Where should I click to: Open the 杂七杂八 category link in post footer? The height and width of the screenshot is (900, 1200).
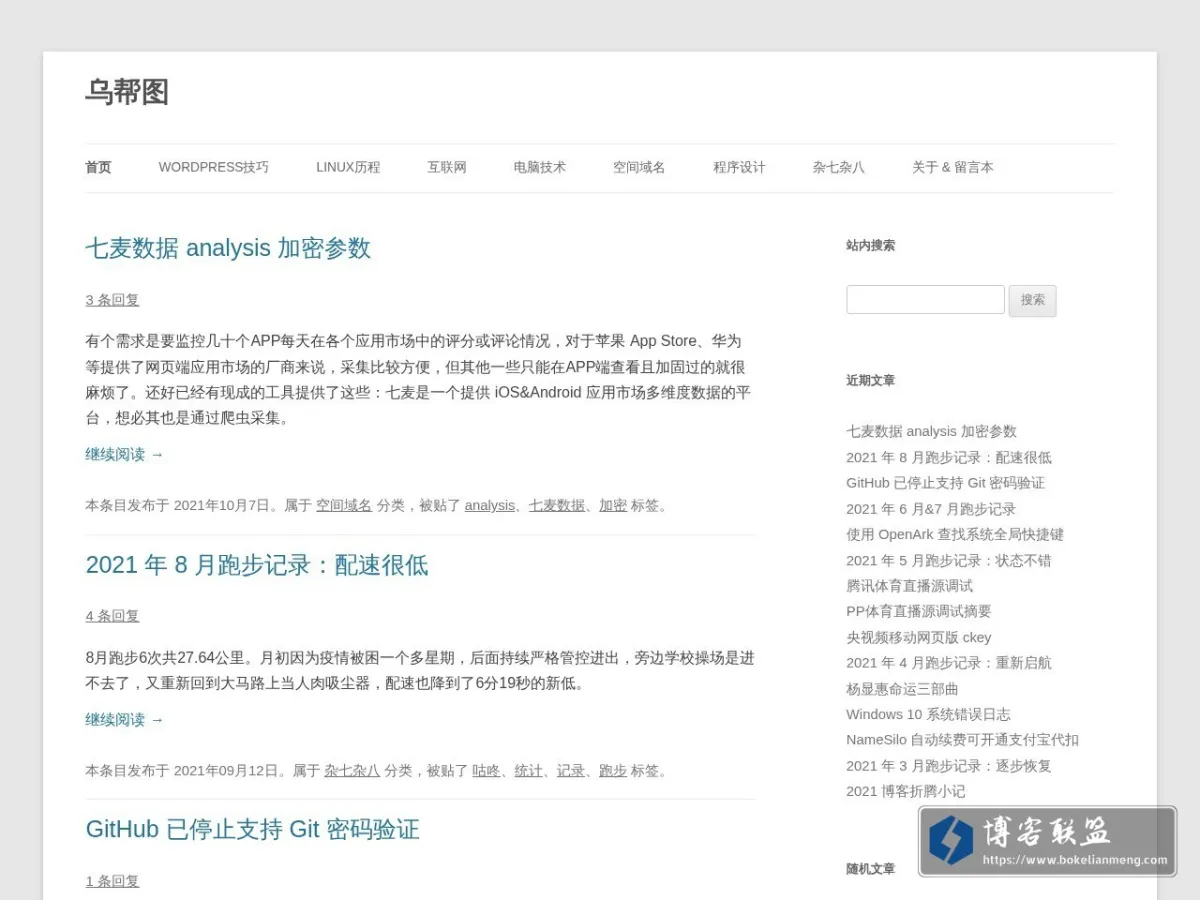point(352,771)
